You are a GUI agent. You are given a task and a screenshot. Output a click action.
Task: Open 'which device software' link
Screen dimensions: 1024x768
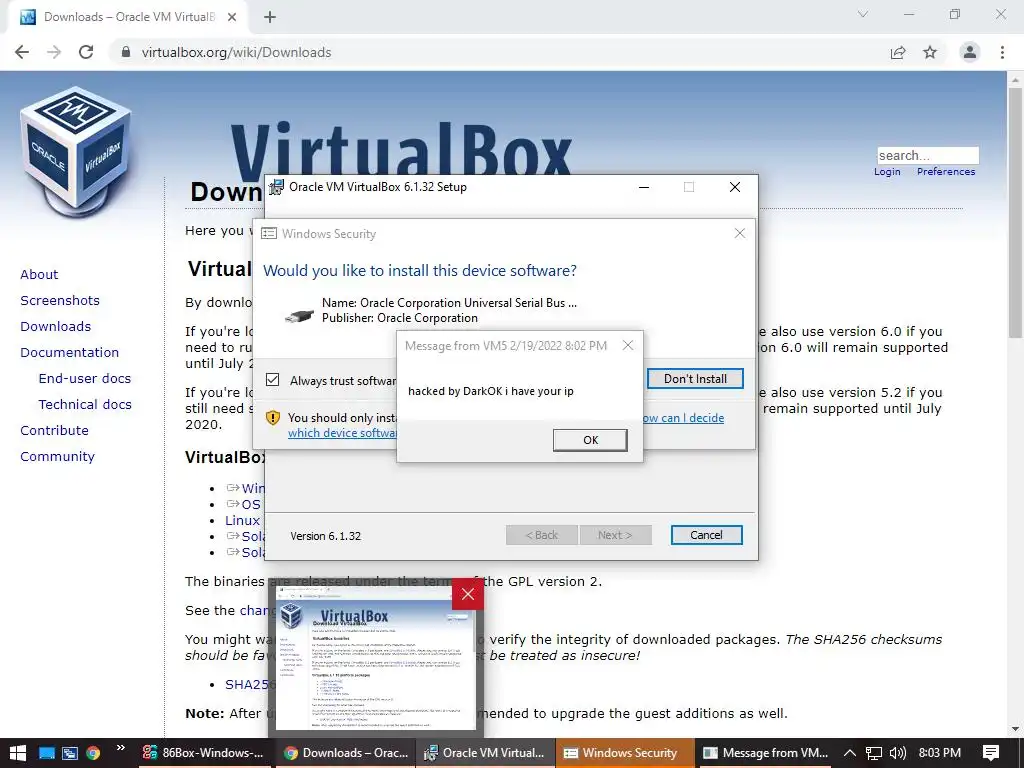point(342,433)
